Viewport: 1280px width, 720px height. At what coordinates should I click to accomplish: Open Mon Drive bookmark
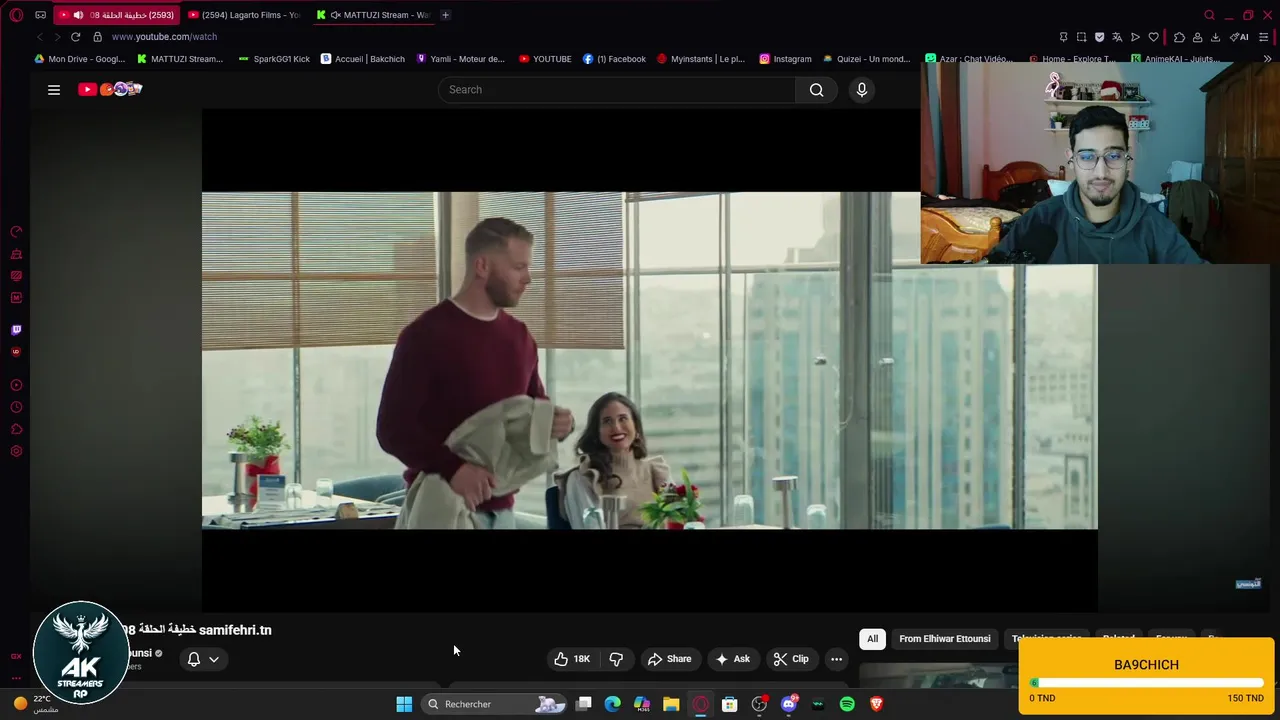tap(80, 59)
